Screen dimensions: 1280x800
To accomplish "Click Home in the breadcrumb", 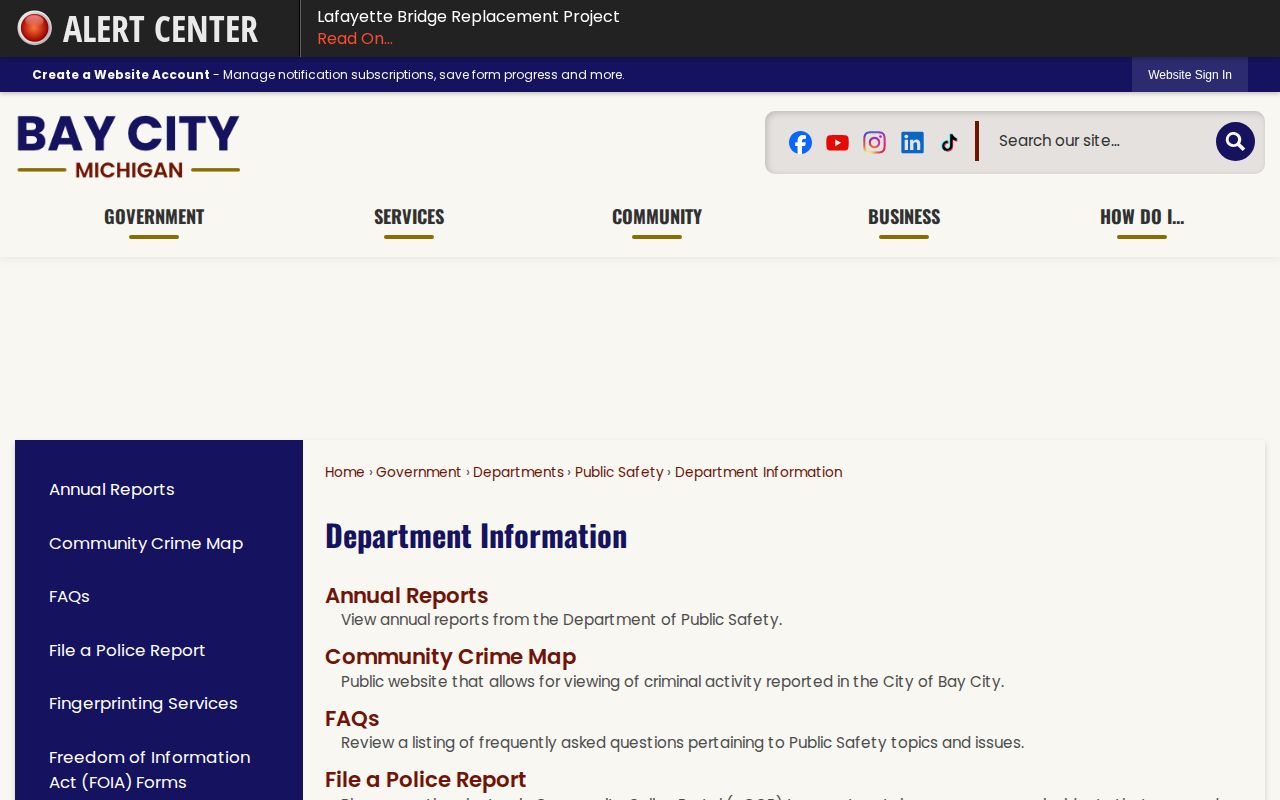I will 344,472.
